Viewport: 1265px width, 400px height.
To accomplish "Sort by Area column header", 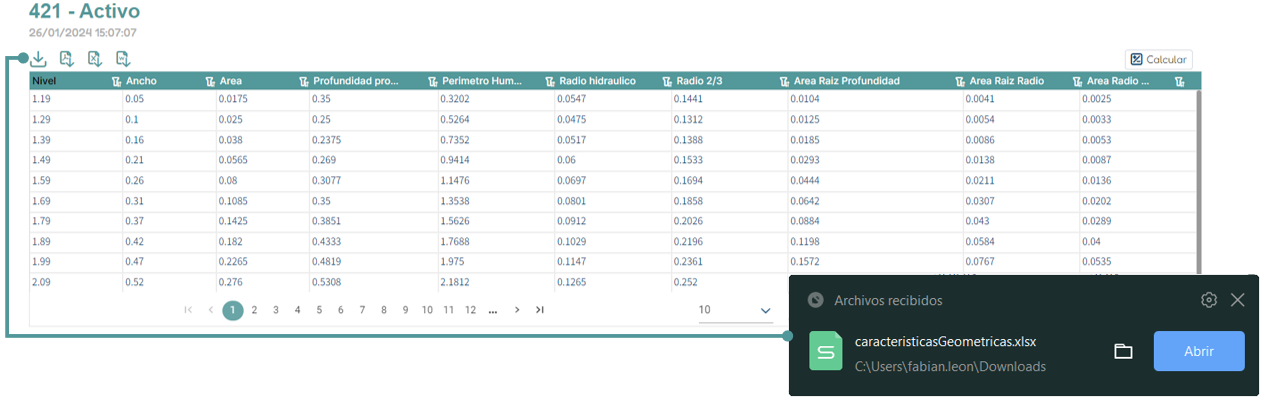I will point(230,81).
